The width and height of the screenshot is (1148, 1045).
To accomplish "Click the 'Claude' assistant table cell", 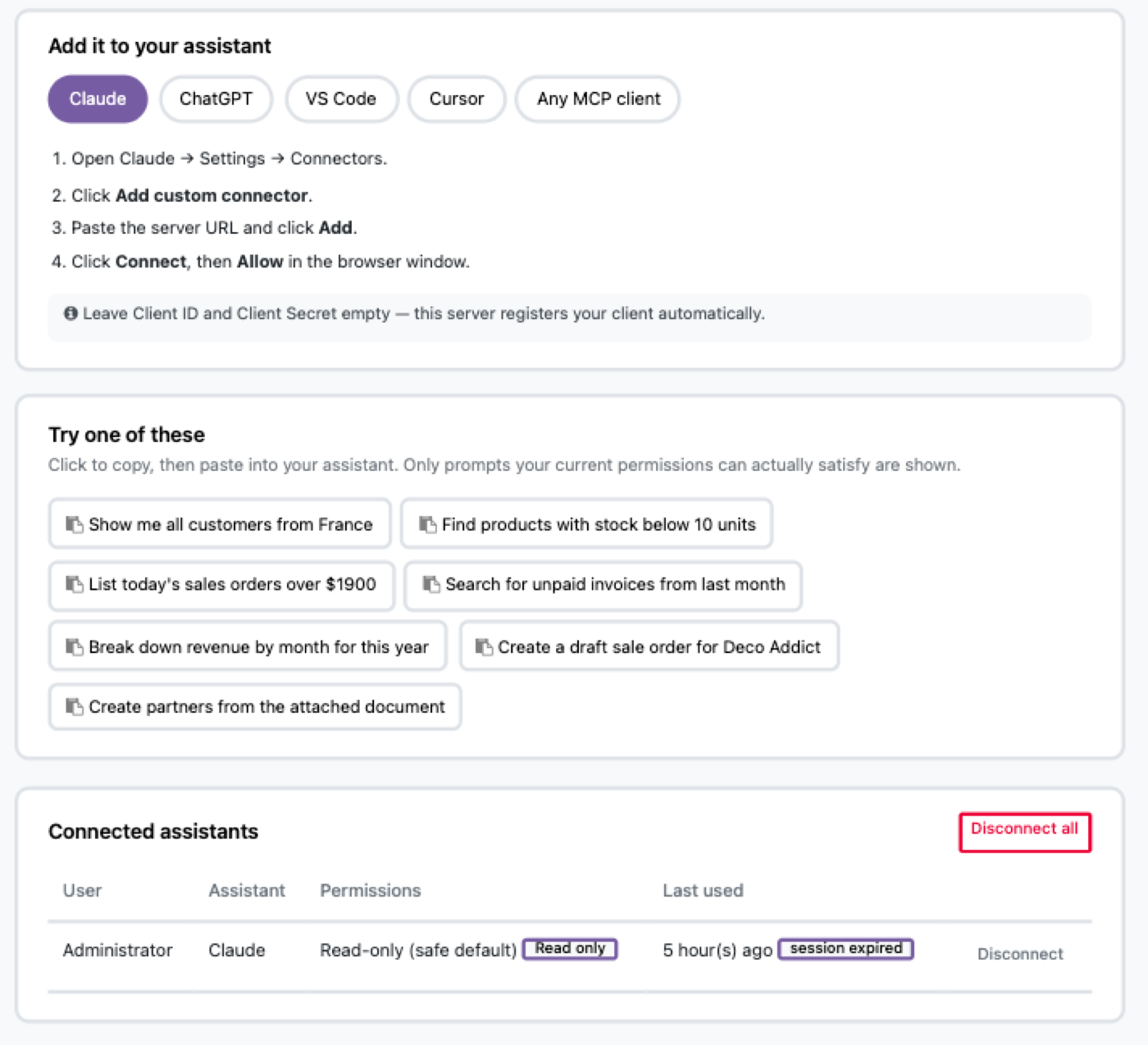I will [237, 951].
